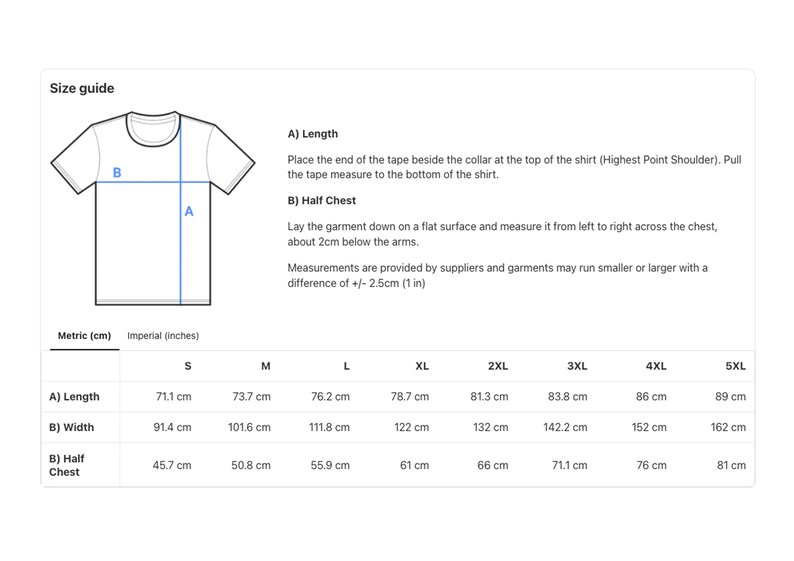794x561 pixels.
Task: Click the B) Half Chest row label
Action: click(x=67, y=465)
